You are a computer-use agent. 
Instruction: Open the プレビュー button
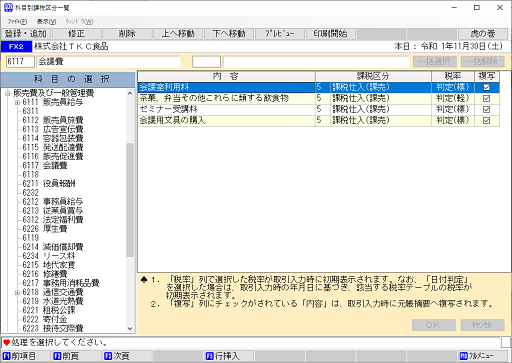[x=280, y=34]
